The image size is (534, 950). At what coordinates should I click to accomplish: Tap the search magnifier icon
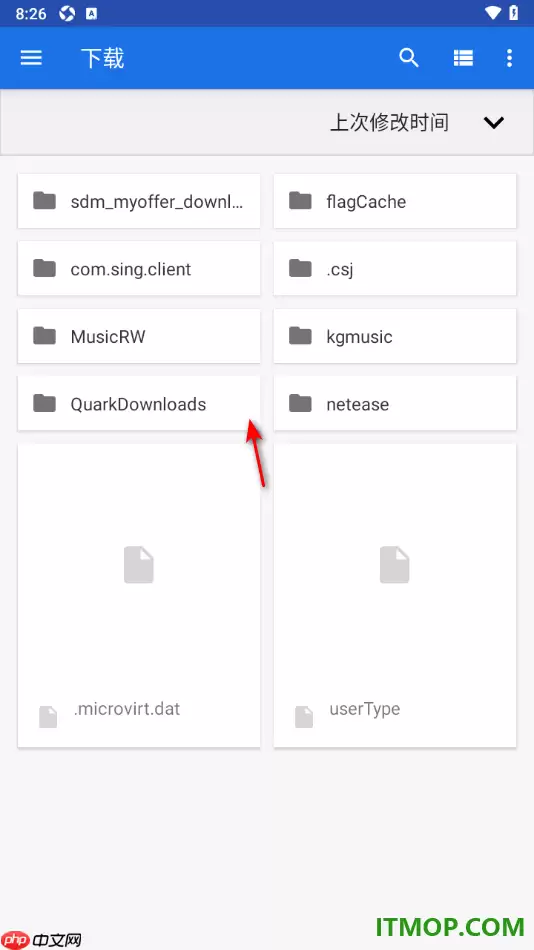[409, 58]
